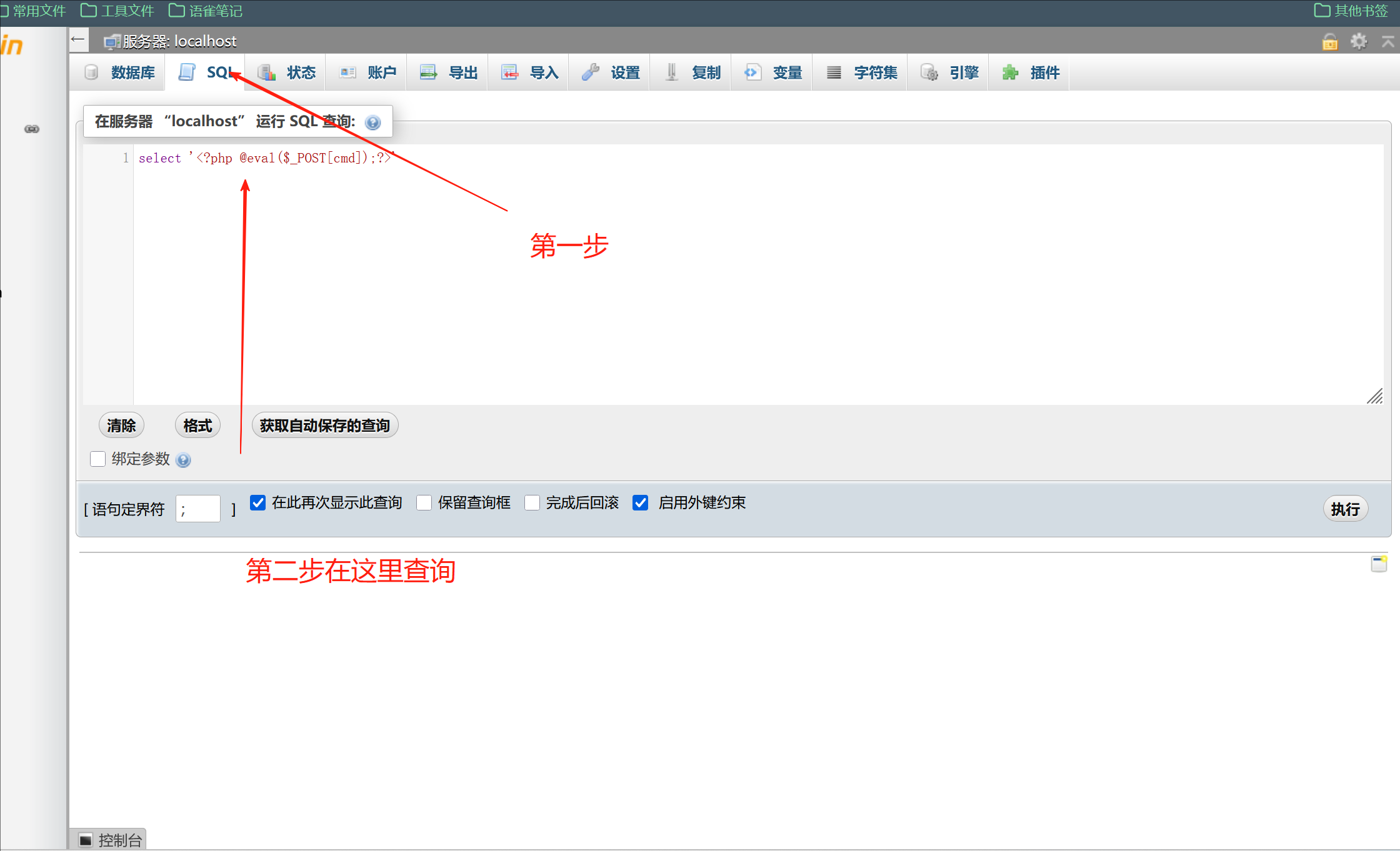1400x851 pixels.
Task: Uncheck 在此再次显示此查询
Action: [x=257, y=502]
